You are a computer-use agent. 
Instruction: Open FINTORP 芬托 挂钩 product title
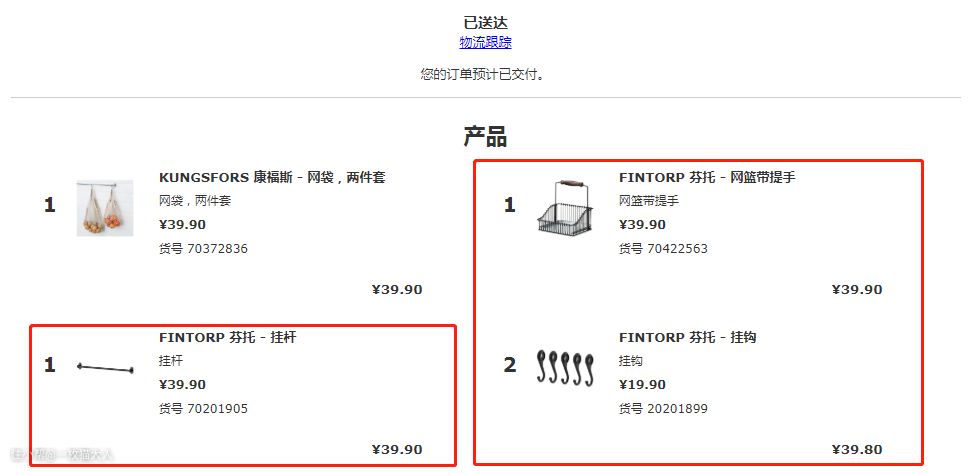coord(688,337)
